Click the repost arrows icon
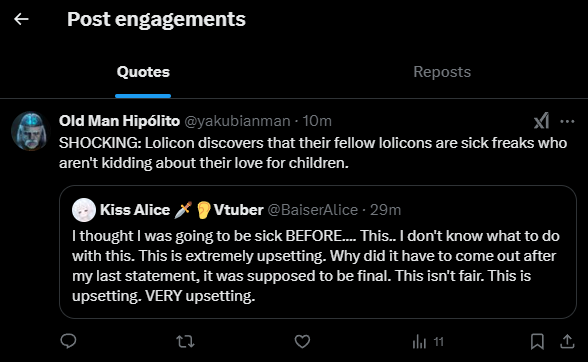Screen dimensions: 588x362 pos(185,342)
